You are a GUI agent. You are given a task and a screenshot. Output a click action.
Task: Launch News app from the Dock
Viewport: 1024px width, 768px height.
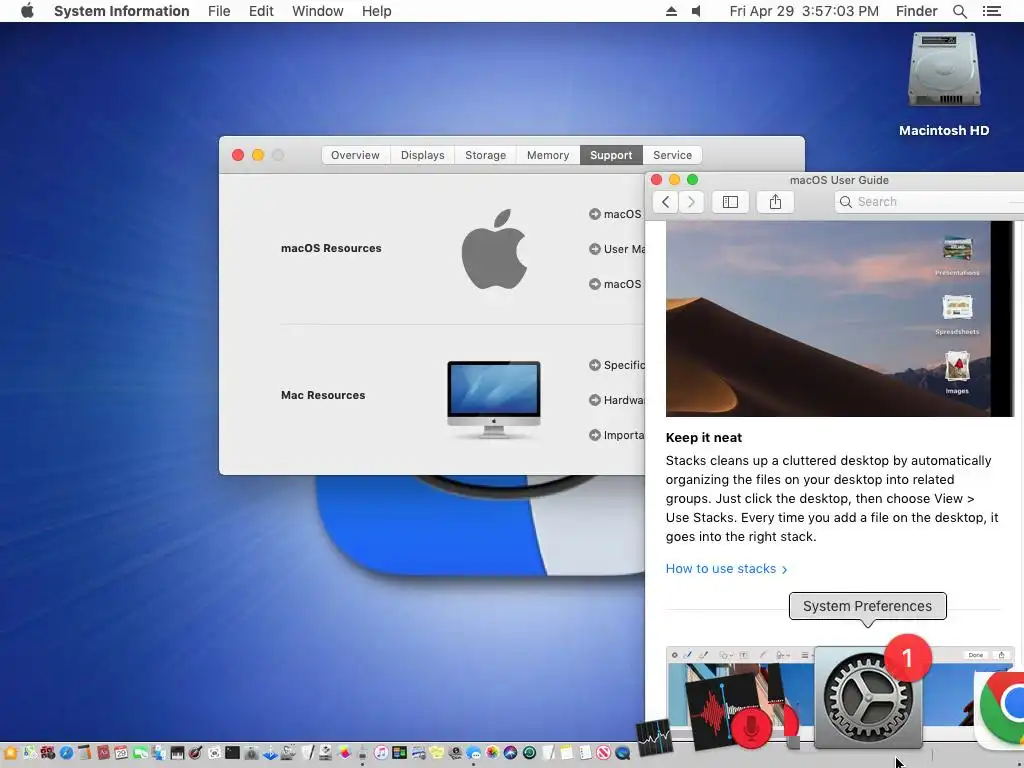[x=603, y=753]
